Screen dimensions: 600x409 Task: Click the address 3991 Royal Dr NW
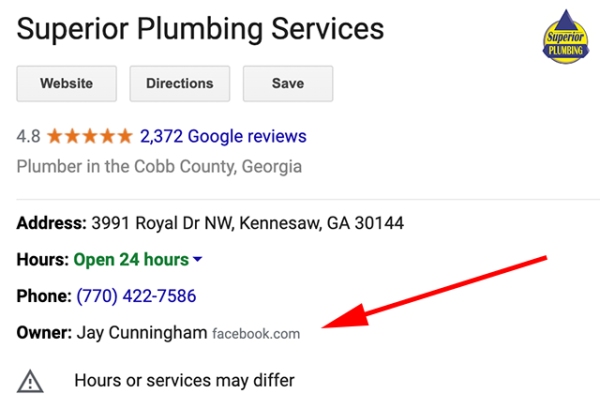click(162, 223)
